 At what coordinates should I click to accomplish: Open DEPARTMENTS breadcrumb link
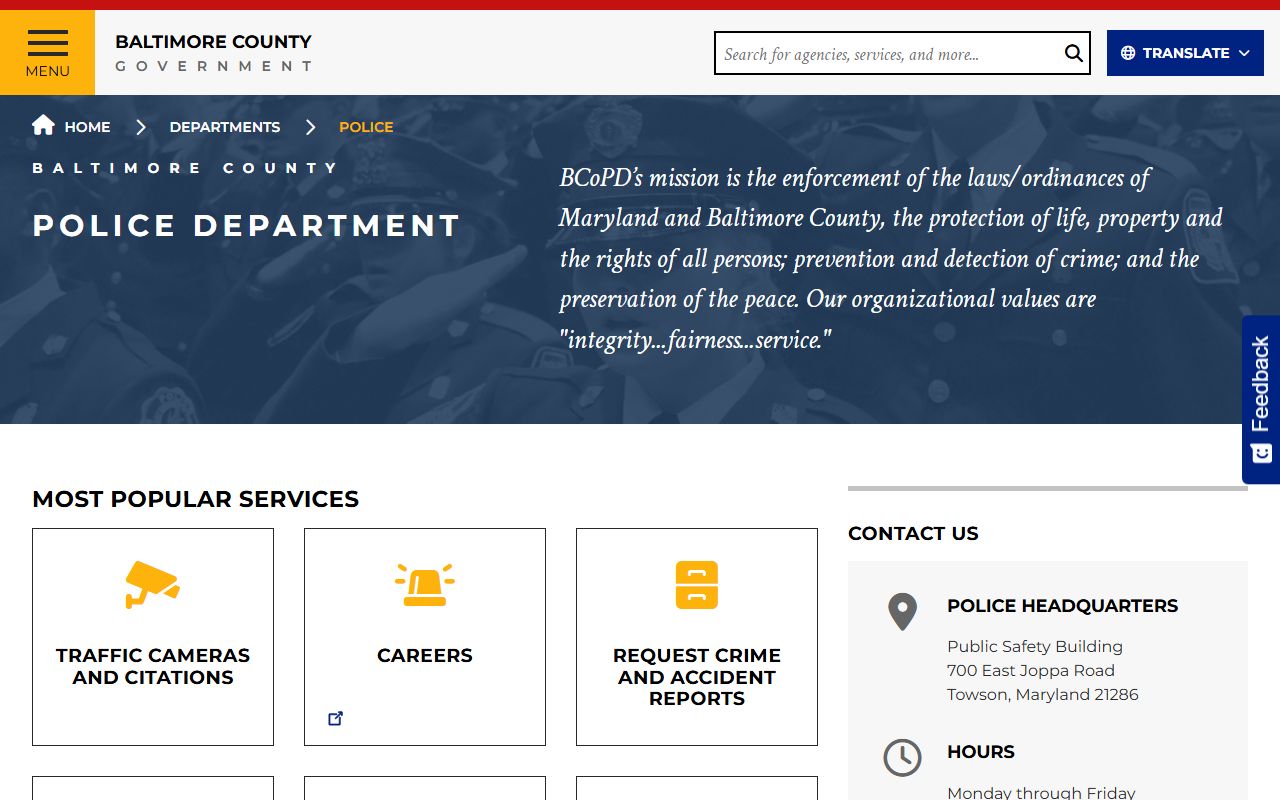(225, 127)
